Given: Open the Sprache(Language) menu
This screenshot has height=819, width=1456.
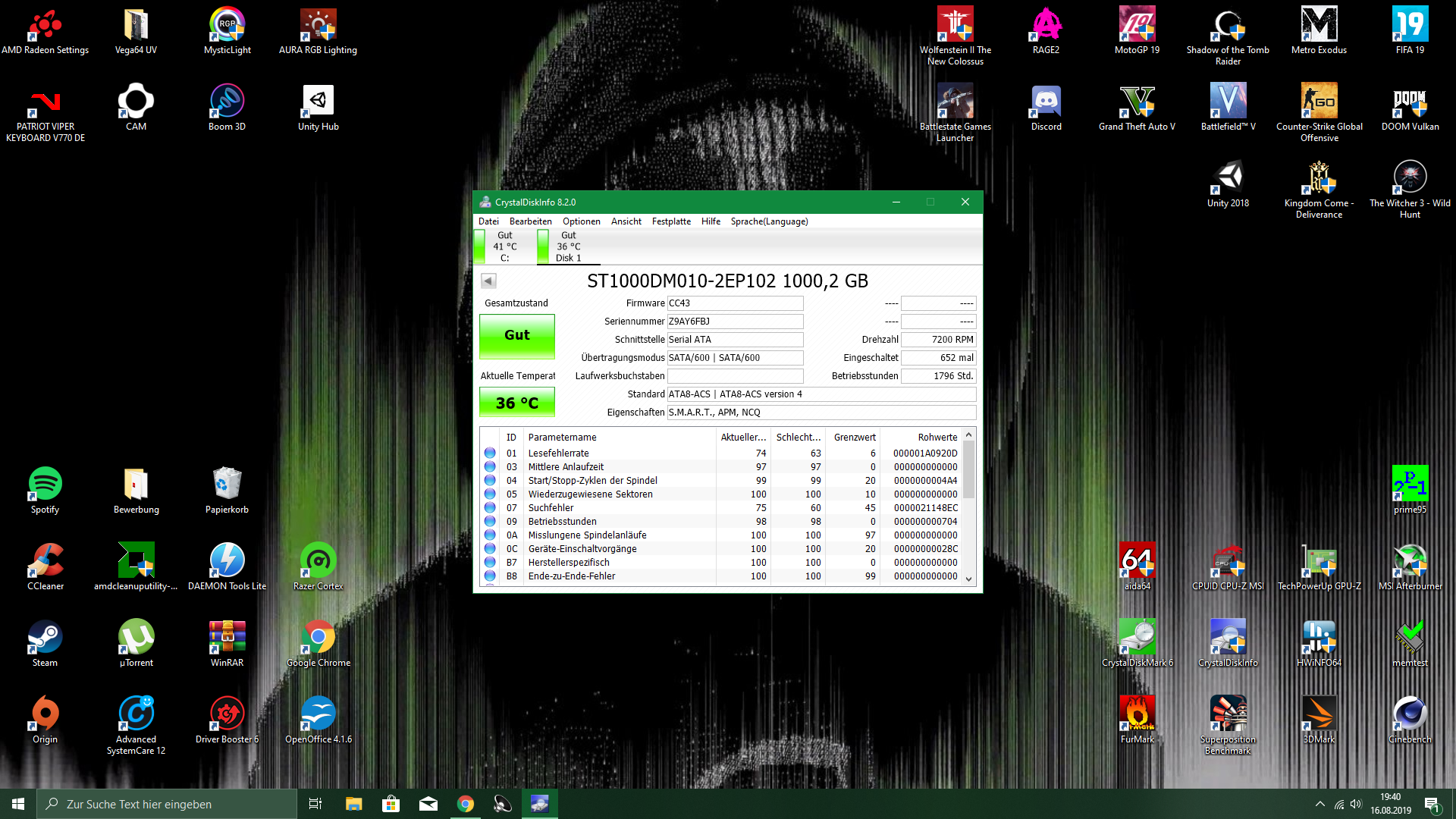Looking at the screenshot, I should click(769, 221).
